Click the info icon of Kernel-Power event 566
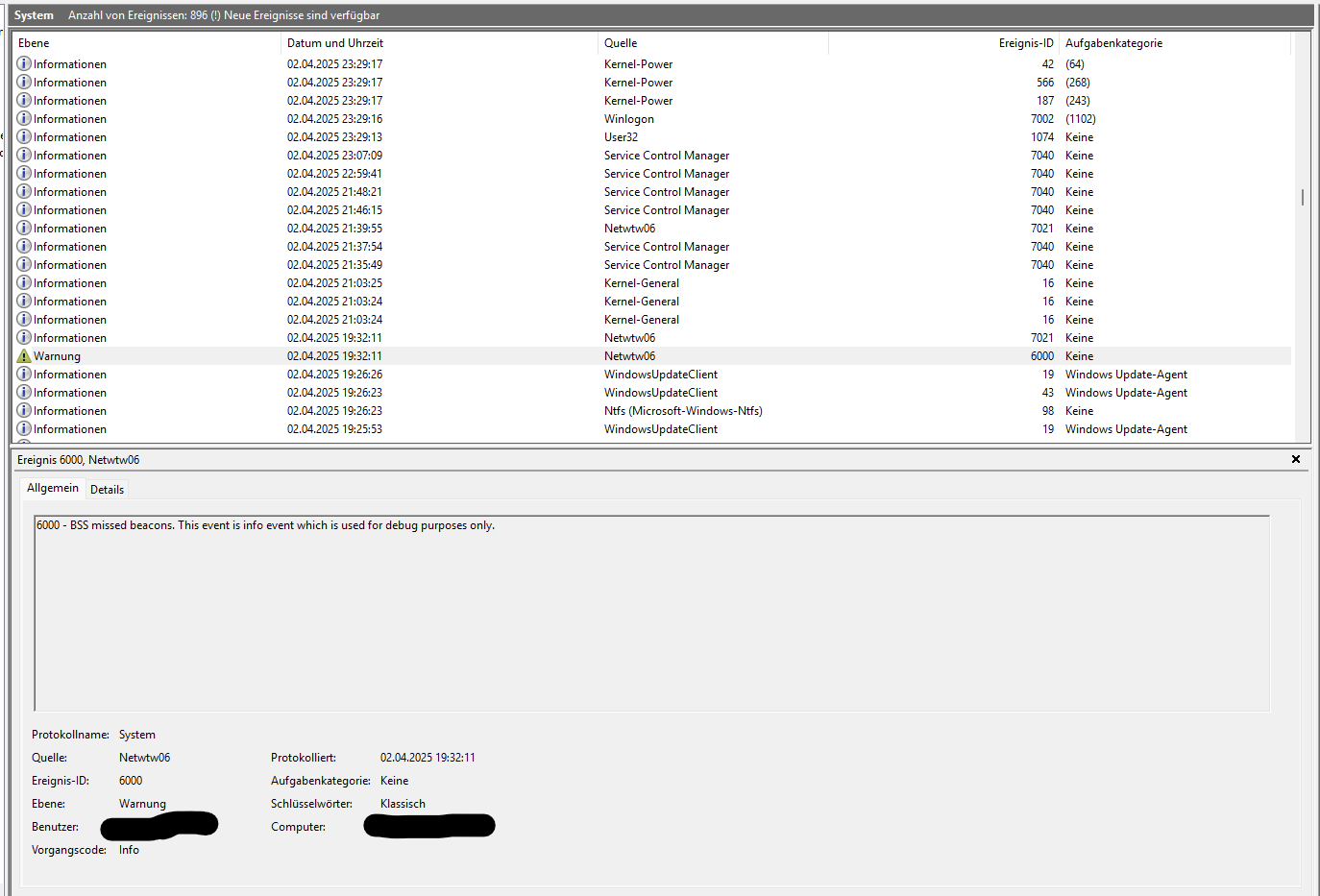This screenshot has width=1320, height=896. point(24,83)
